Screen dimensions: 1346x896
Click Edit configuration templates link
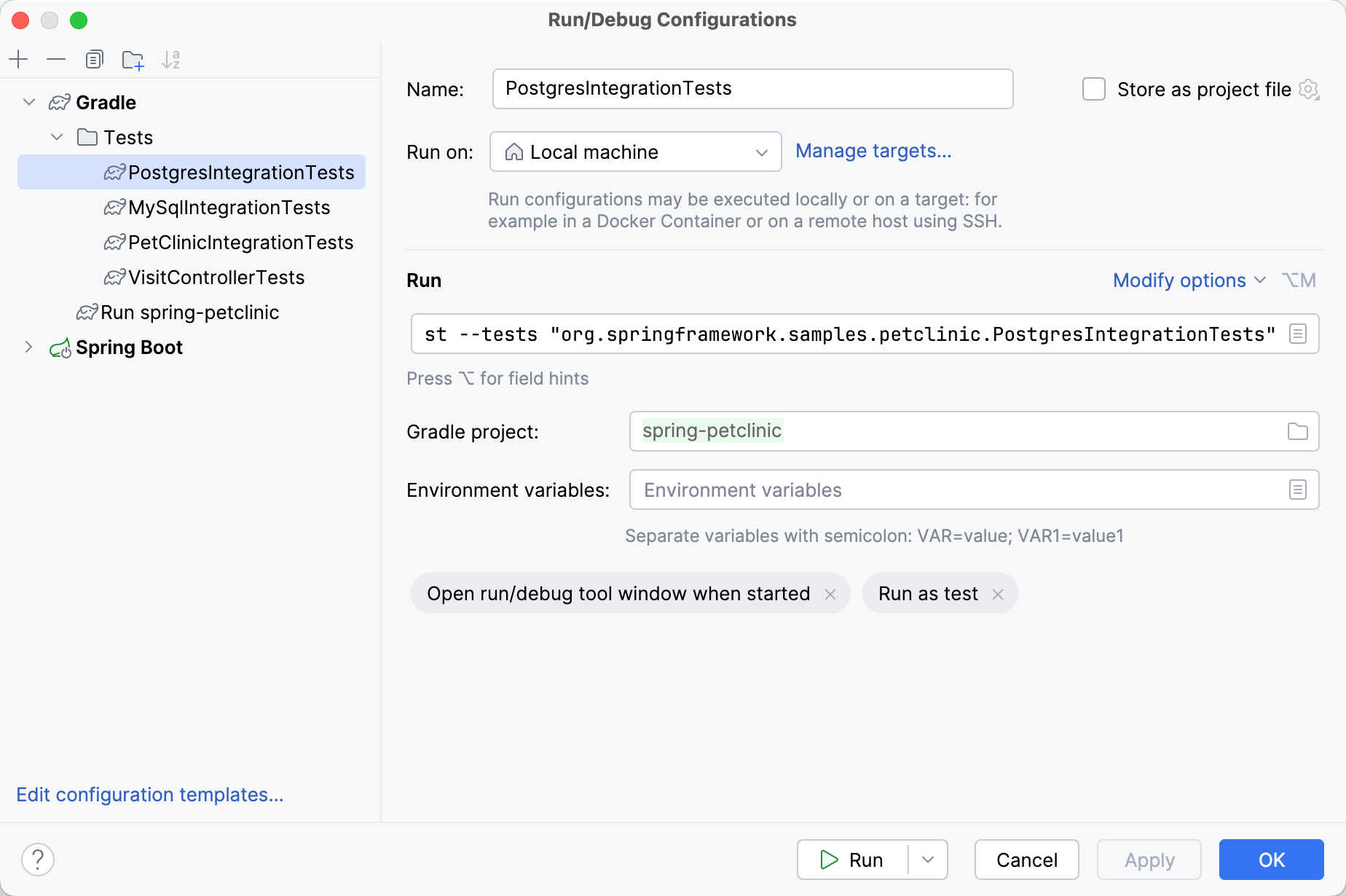click(x=150, y=794)
